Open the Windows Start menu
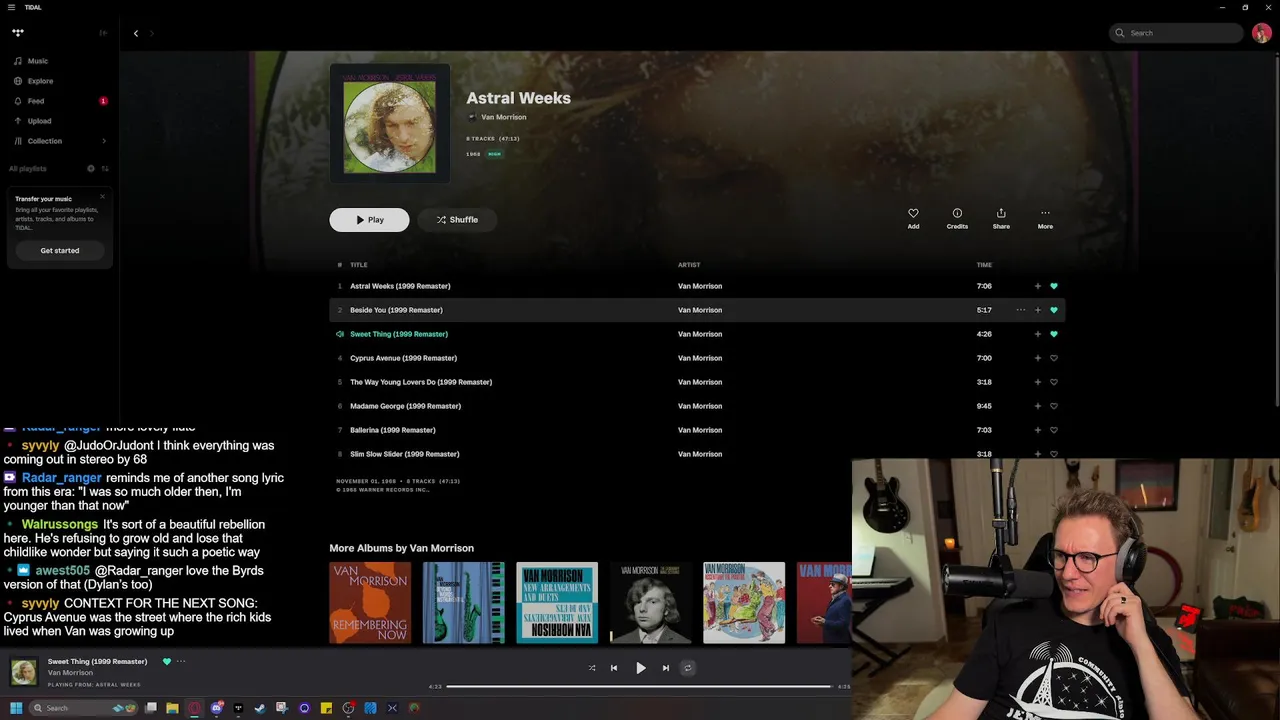Screen dimensions: 1280x720 pos(16,708)
